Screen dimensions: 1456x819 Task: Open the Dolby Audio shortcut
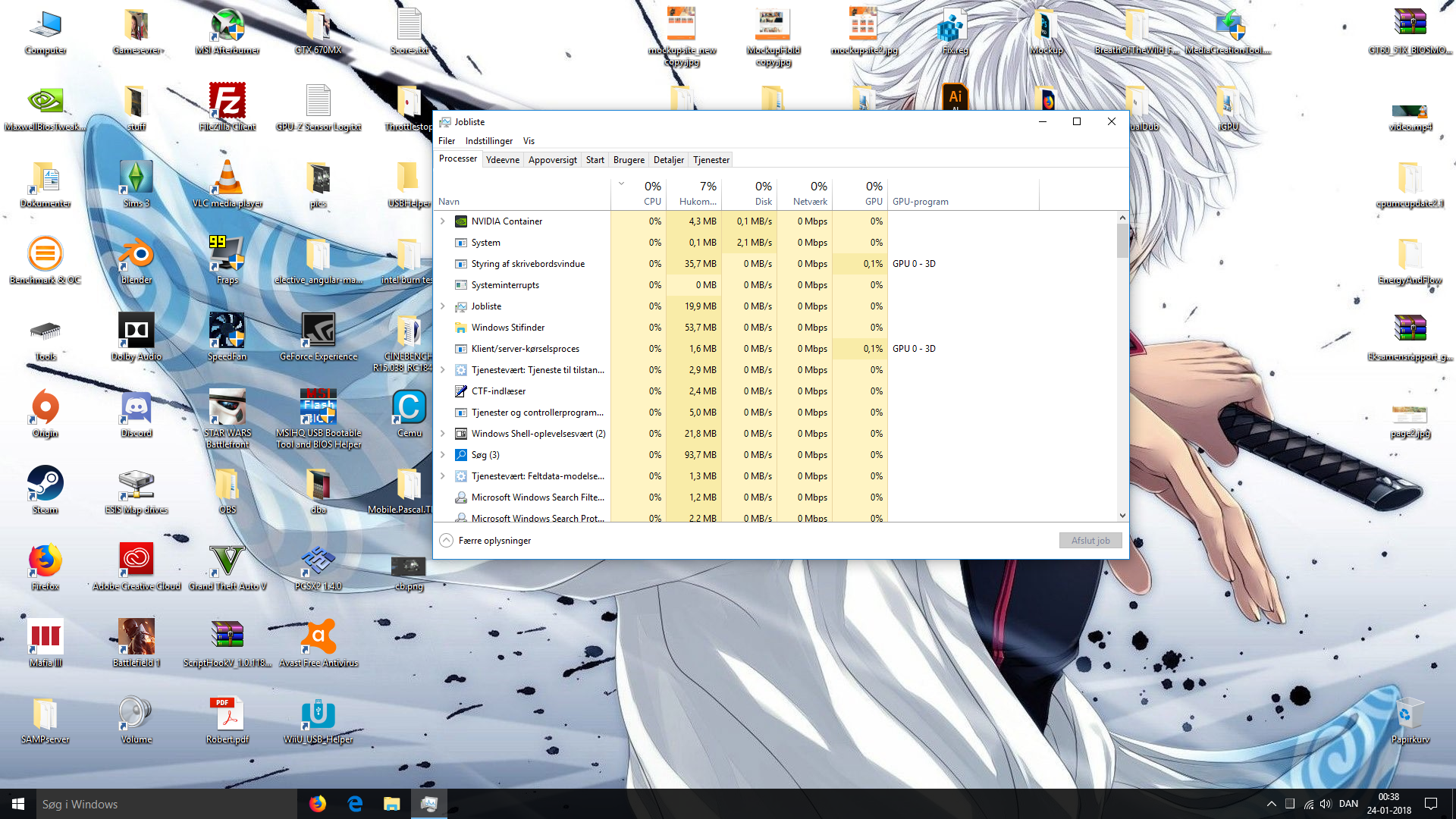point(136,337)
